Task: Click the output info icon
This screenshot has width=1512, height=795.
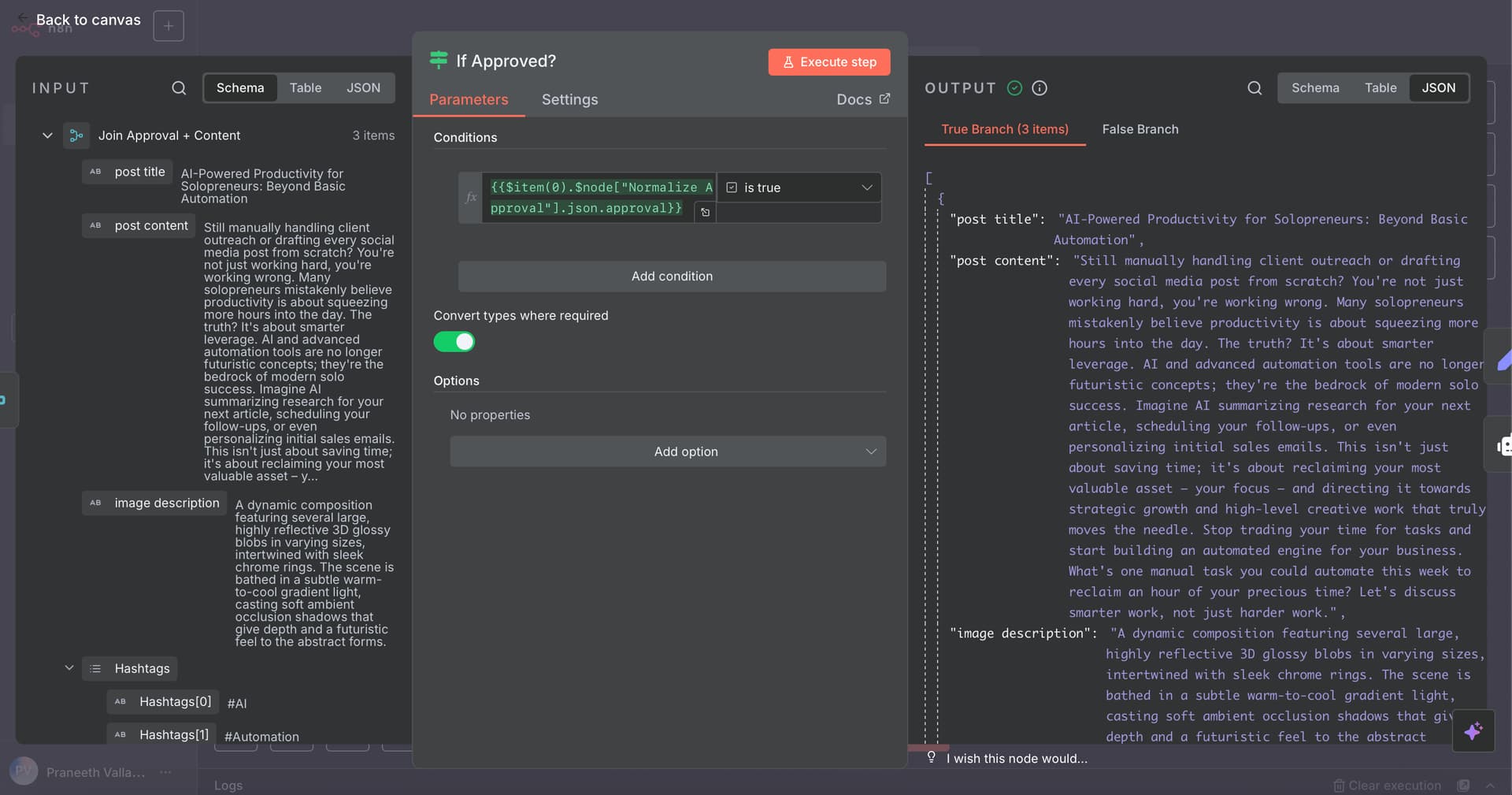Action: pyautogui.click(x=1039, y=88)
